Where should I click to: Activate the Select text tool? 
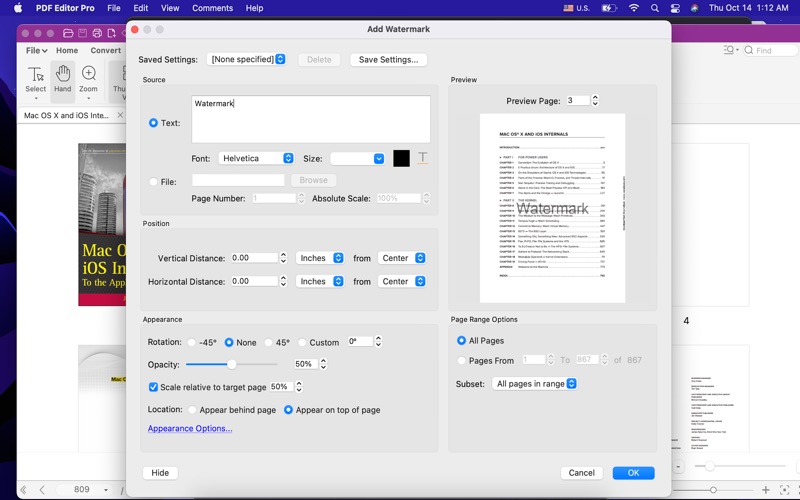36,81
